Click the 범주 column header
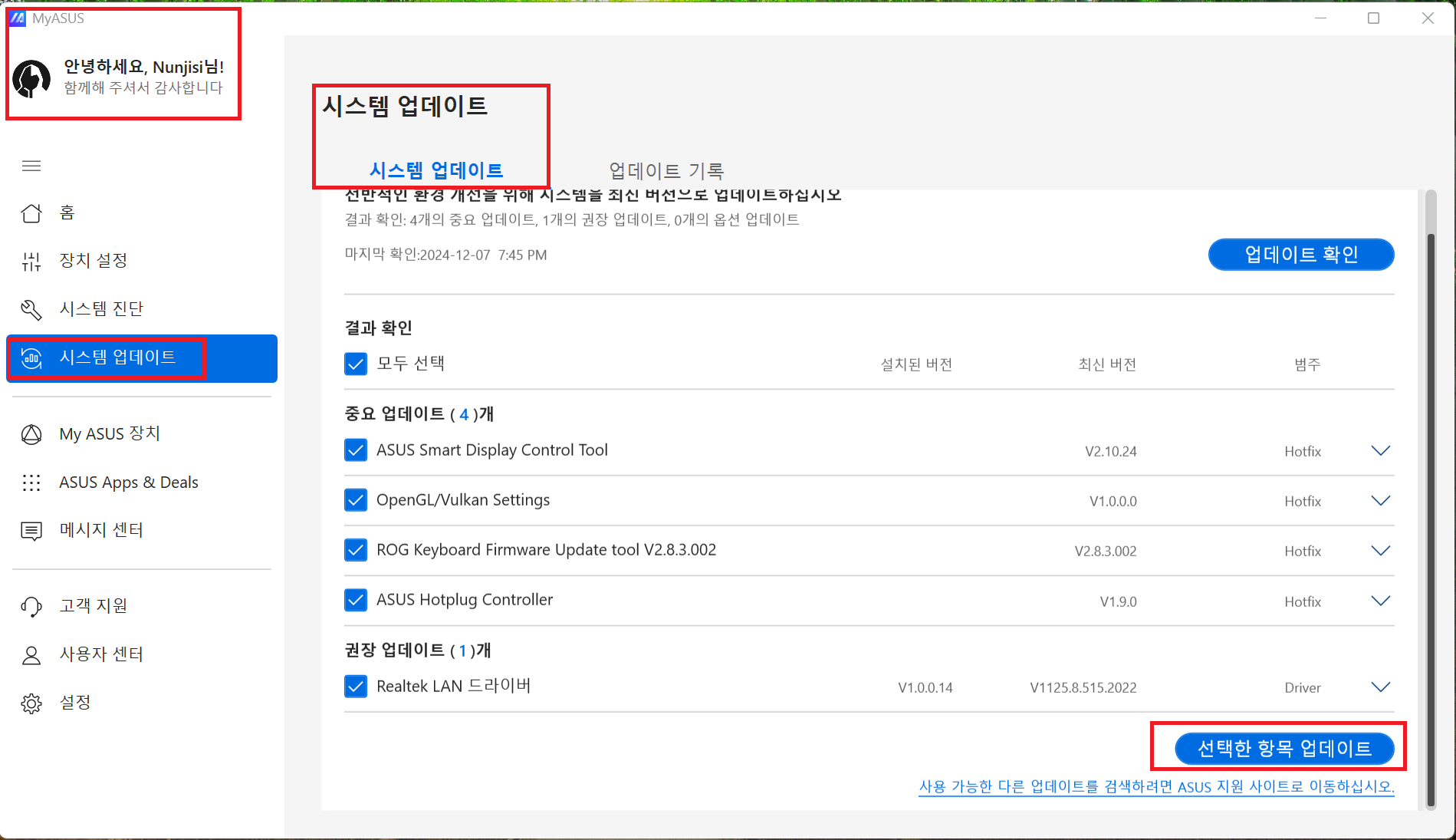Screen dimensions: 1456x840 tap(1307, 364)
